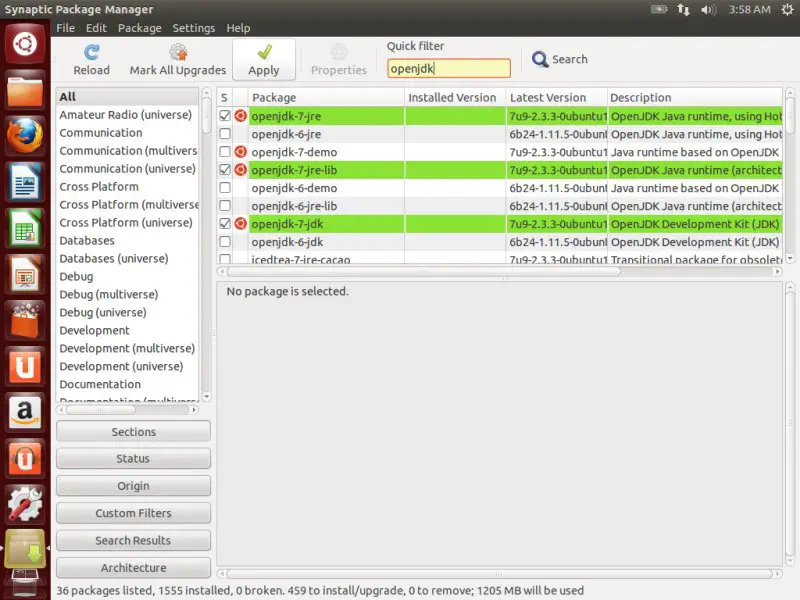Click the volume indicator in the top panel

tap(709, 9)
